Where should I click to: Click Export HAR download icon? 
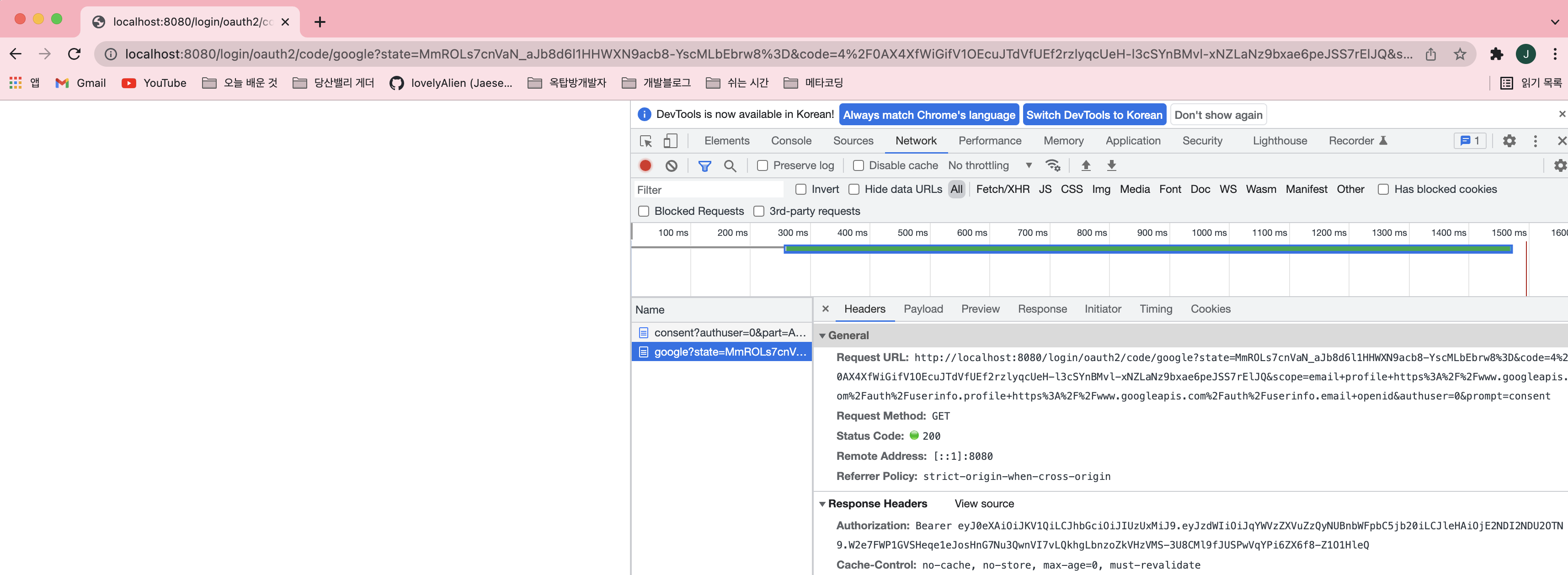pos(1111,165)
